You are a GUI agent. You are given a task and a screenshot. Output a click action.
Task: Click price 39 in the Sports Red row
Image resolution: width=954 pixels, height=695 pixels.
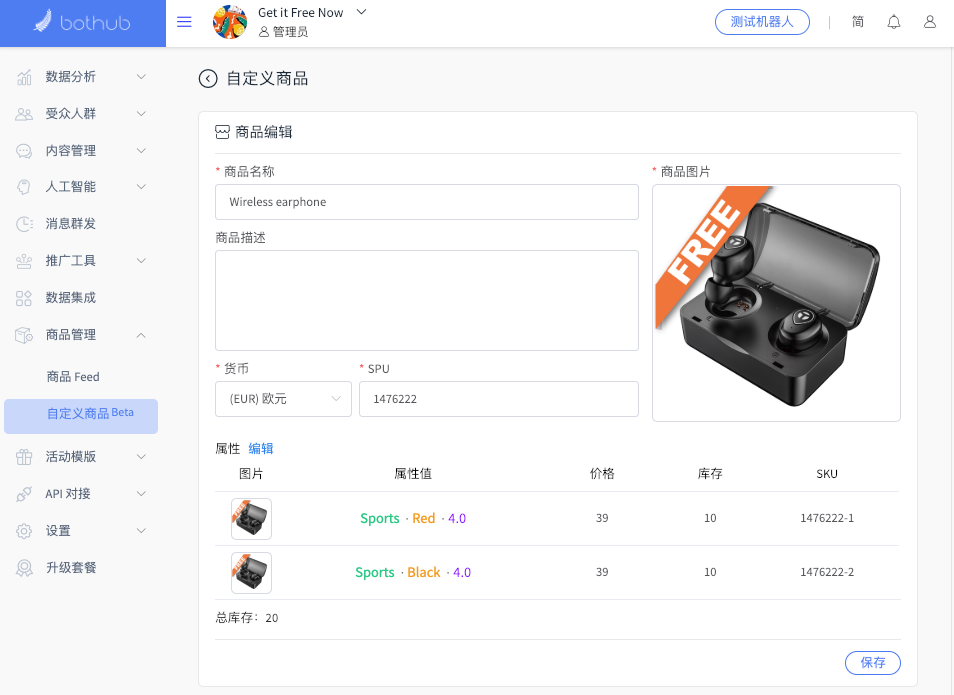tap(602, 519)
